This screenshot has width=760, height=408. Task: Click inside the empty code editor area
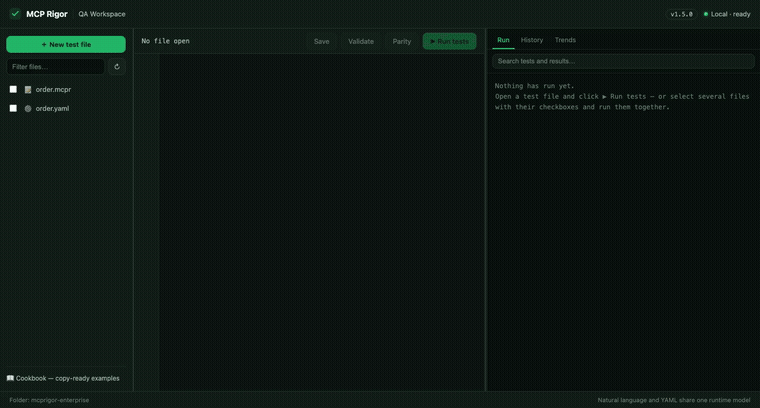click(x=322, y=222)
